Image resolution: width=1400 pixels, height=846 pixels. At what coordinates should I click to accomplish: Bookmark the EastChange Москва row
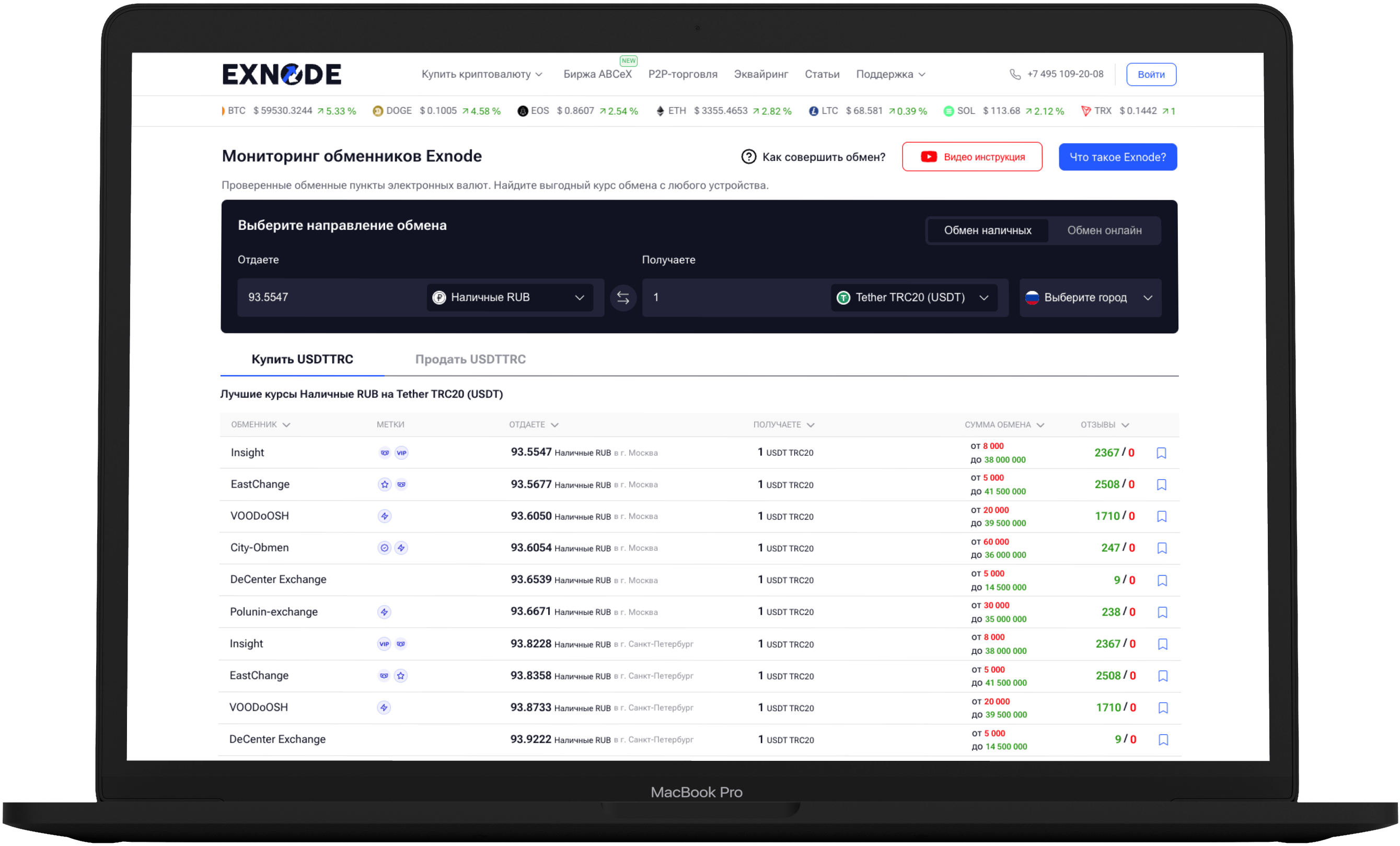(1161, 484)
